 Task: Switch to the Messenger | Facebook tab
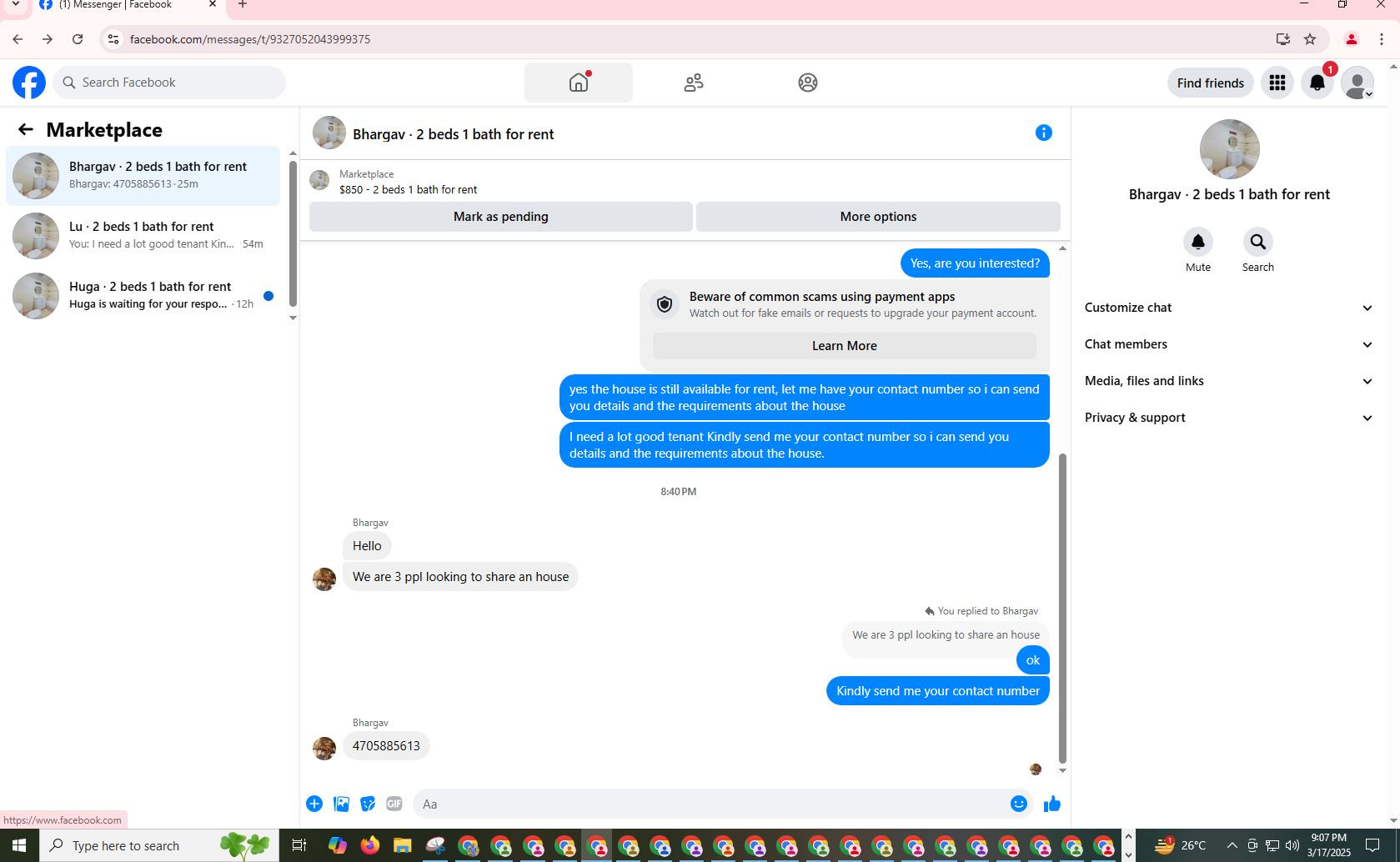tap(127, 5)
